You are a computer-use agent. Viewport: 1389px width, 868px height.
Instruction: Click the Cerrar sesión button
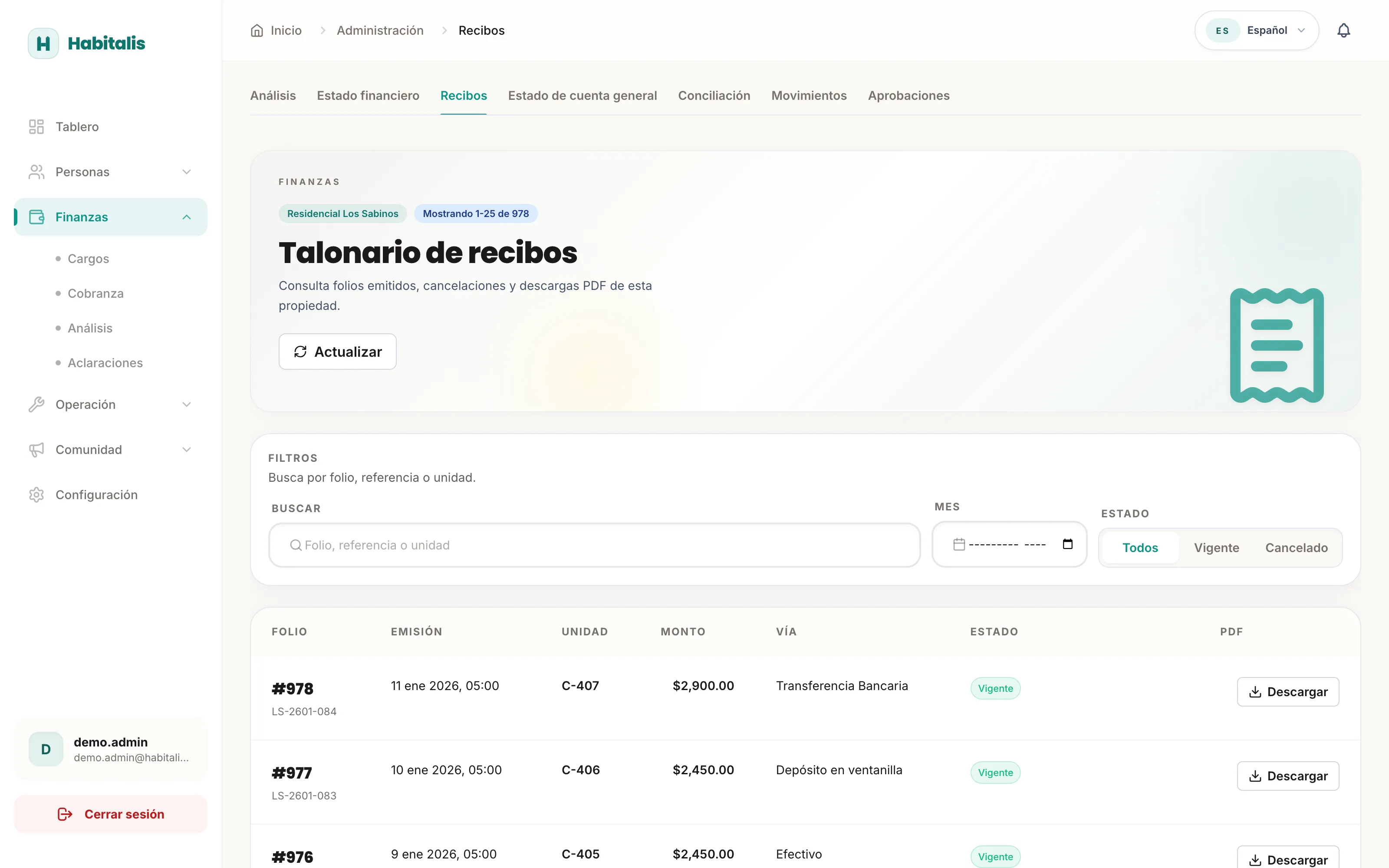click(x=111, y=814)
